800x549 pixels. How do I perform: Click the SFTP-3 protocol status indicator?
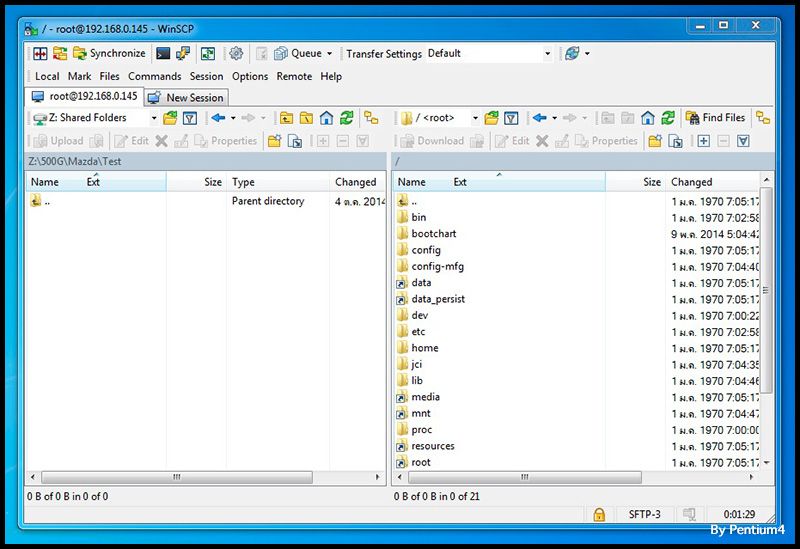[x=644, y=514]
